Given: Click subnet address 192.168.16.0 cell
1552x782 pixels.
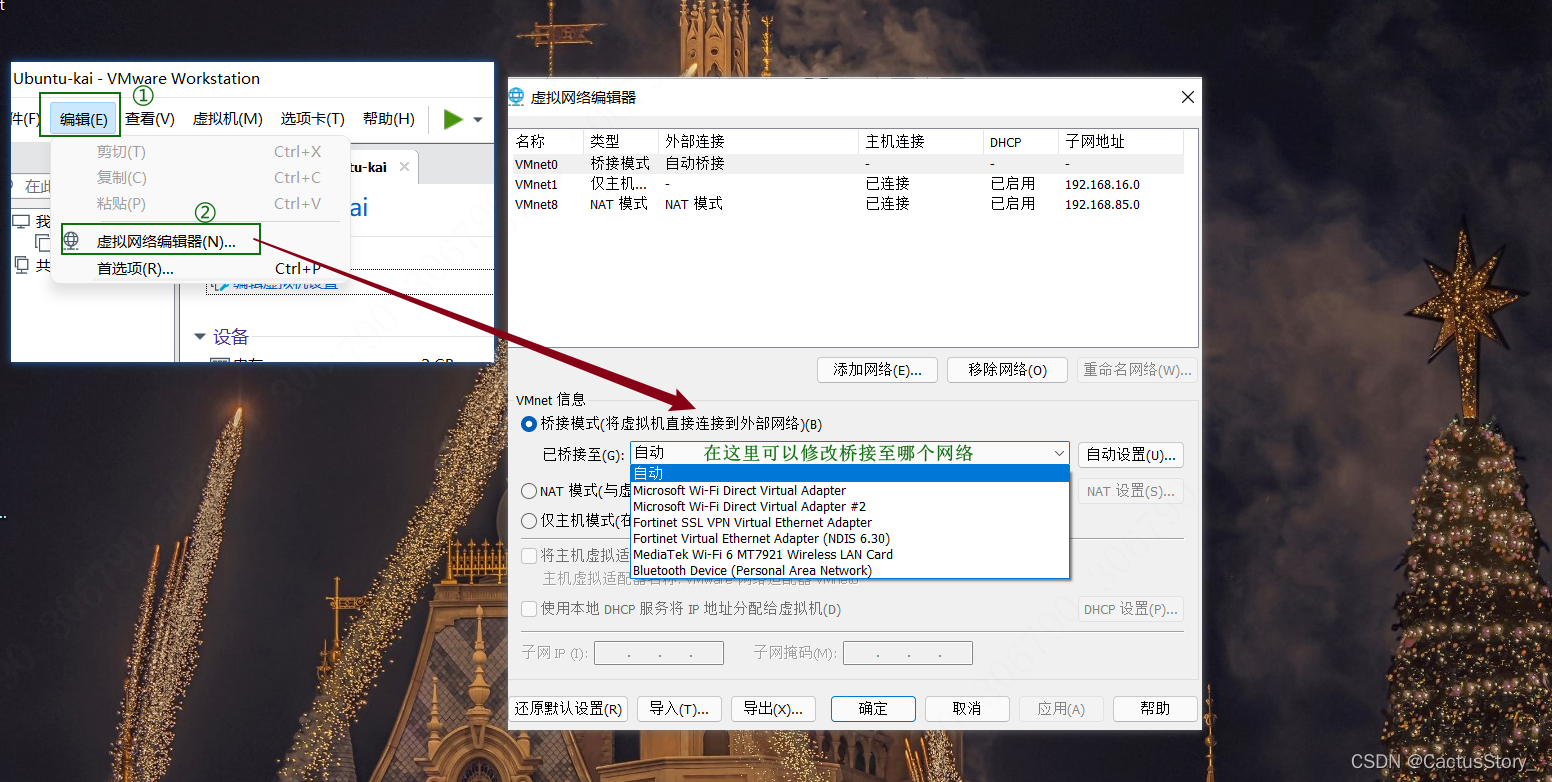Looking at the screenshot, I should pyautogui.click(x=1102, y=184).
